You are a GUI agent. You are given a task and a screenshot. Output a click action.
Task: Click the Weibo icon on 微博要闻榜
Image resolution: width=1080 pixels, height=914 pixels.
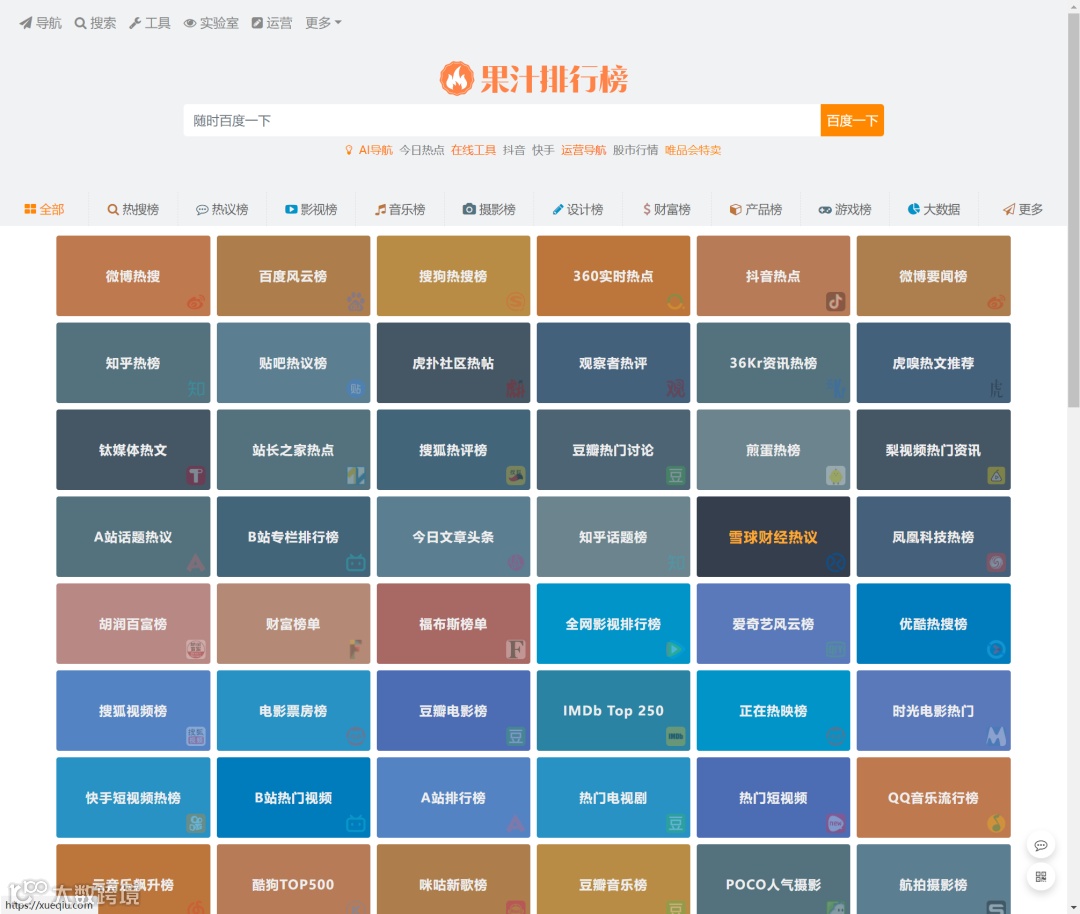pyautogui.click(x=996, y=302)
